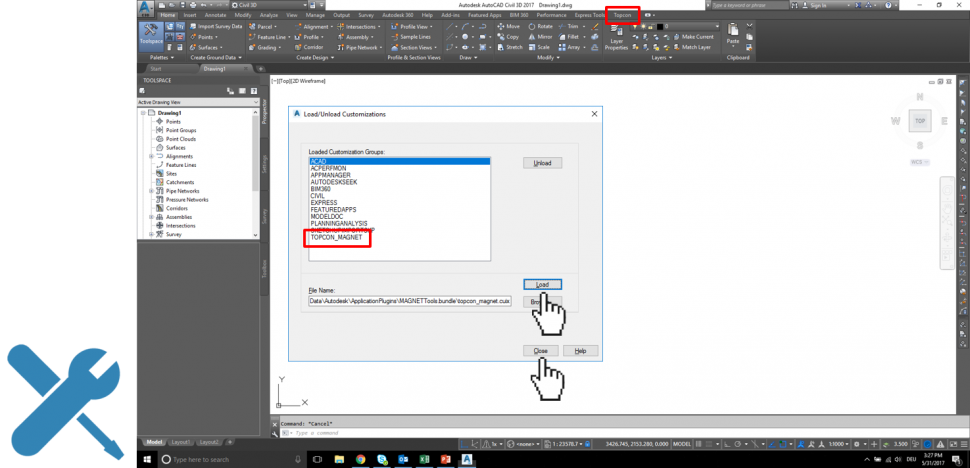The width and height of the screenshot is (970, 468).
Task: Open the Grading dropdown
Action: [x=265, y=47]
